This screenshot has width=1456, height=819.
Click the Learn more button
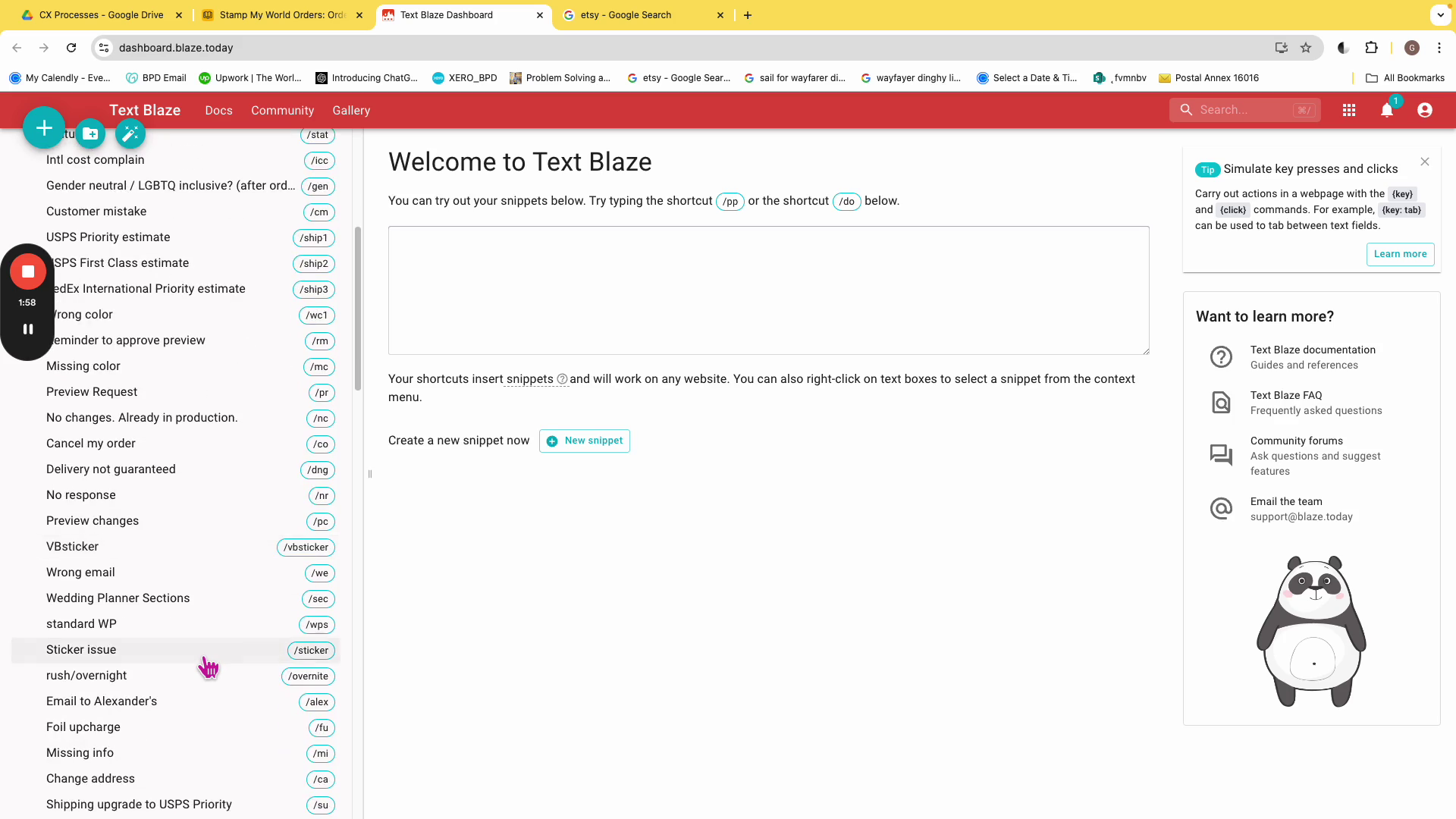pos(1400,254)
